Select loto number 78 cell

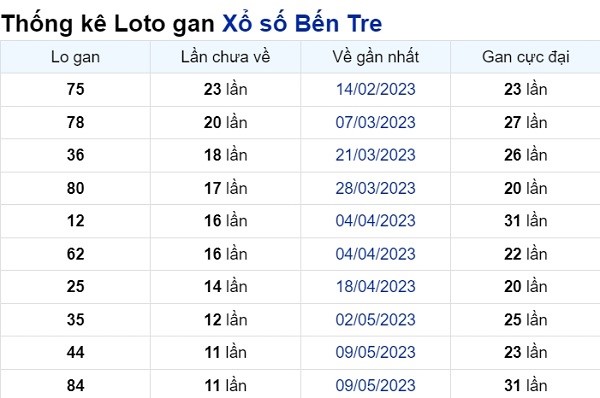coord(75,122)
